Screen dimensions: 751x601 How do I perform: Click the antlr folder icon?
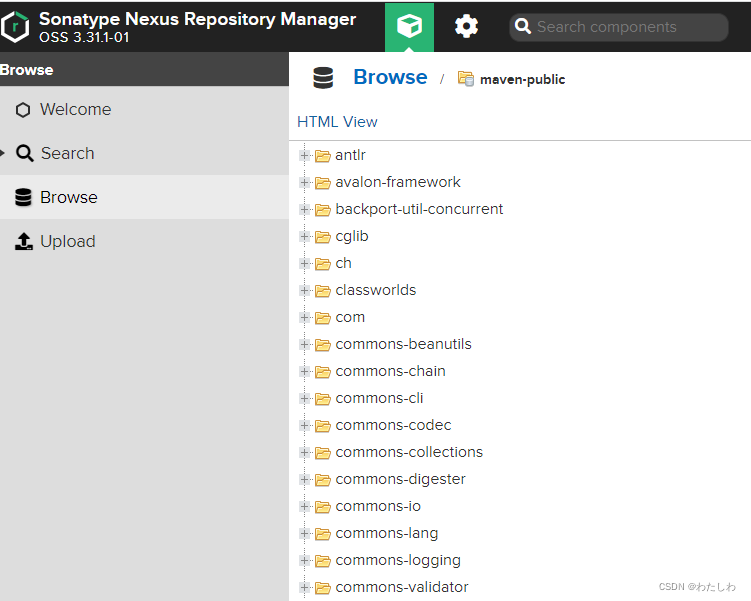click(323, 156)
